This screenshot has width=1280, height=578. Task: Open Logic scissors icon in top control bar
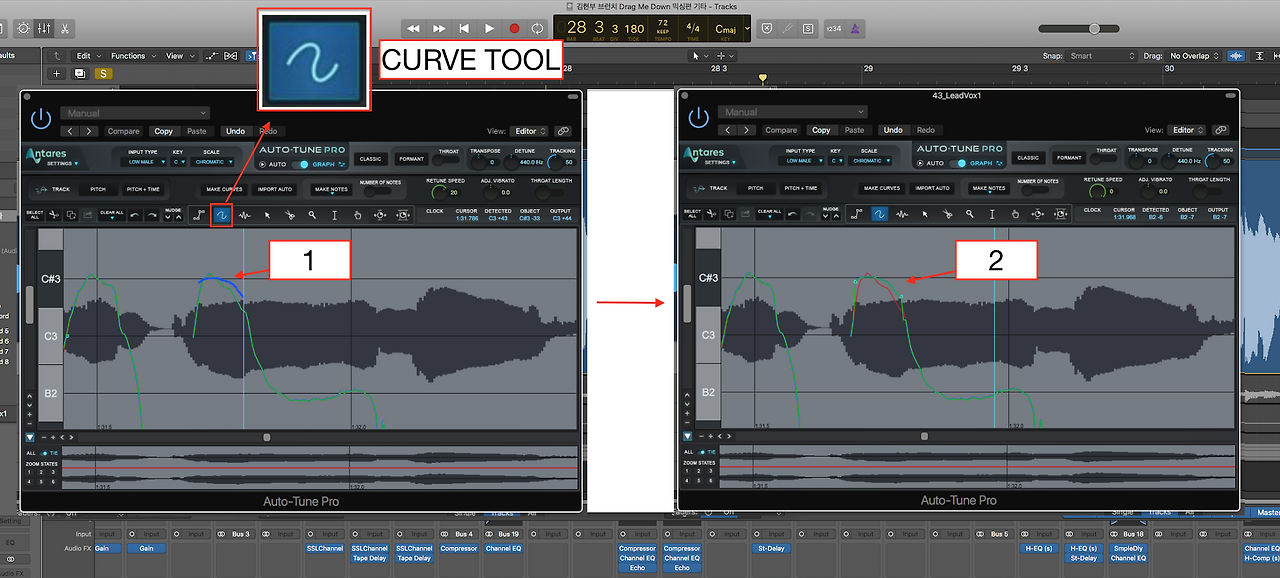66,28
